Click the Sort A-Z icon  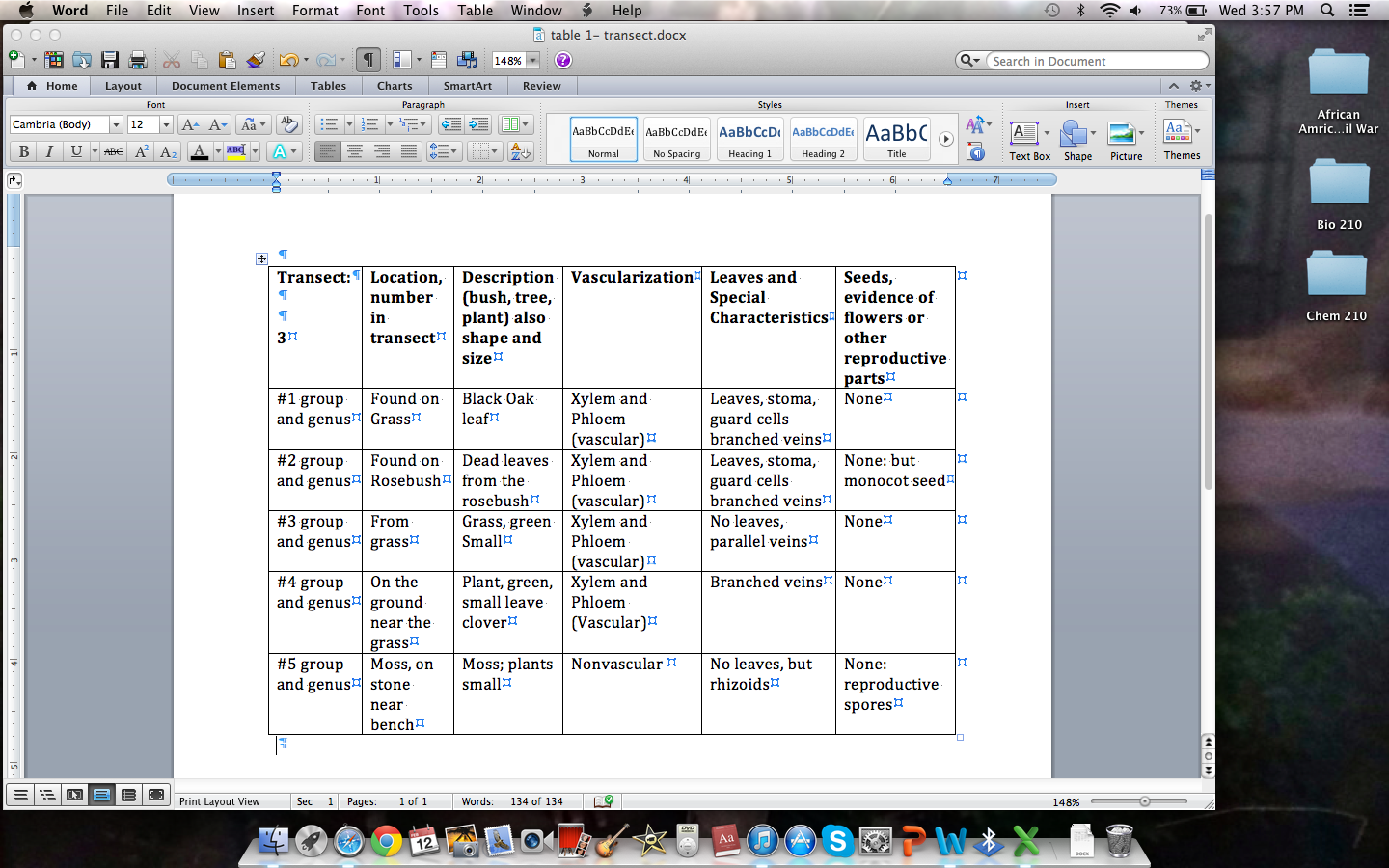[x=520, y=151]
